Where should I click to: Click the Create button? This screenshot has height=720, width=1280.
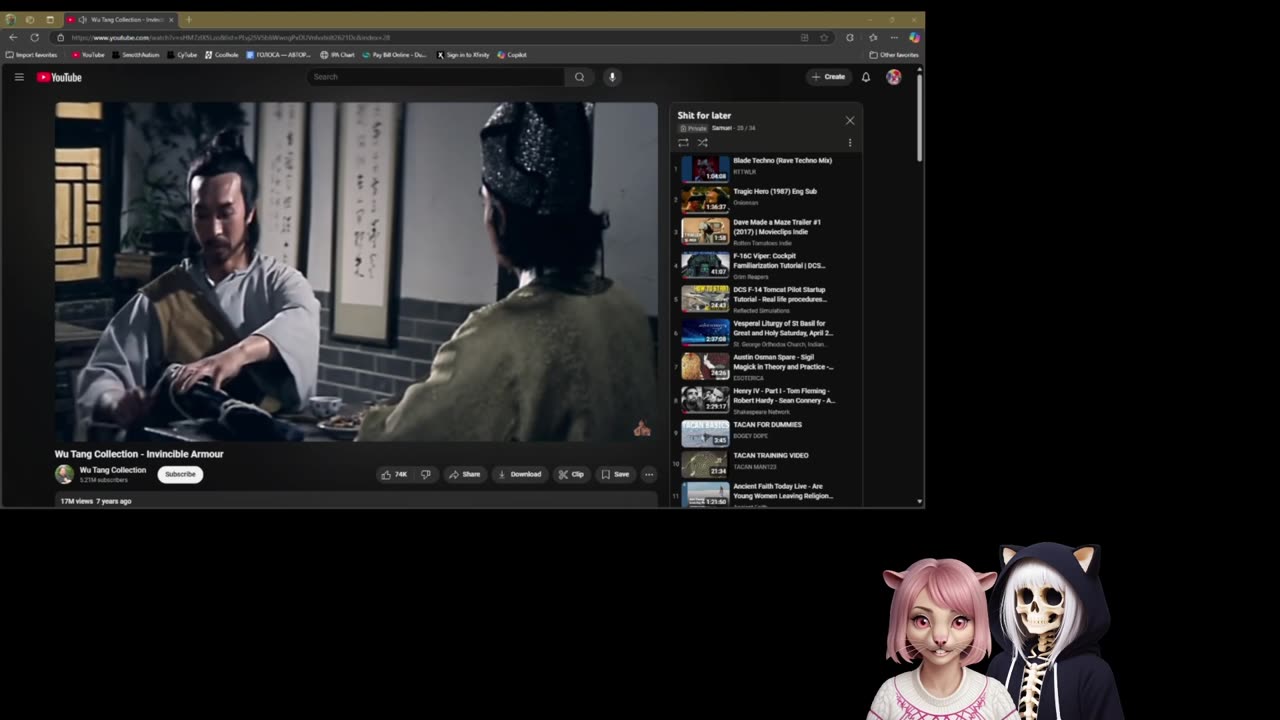coord(829,77)
